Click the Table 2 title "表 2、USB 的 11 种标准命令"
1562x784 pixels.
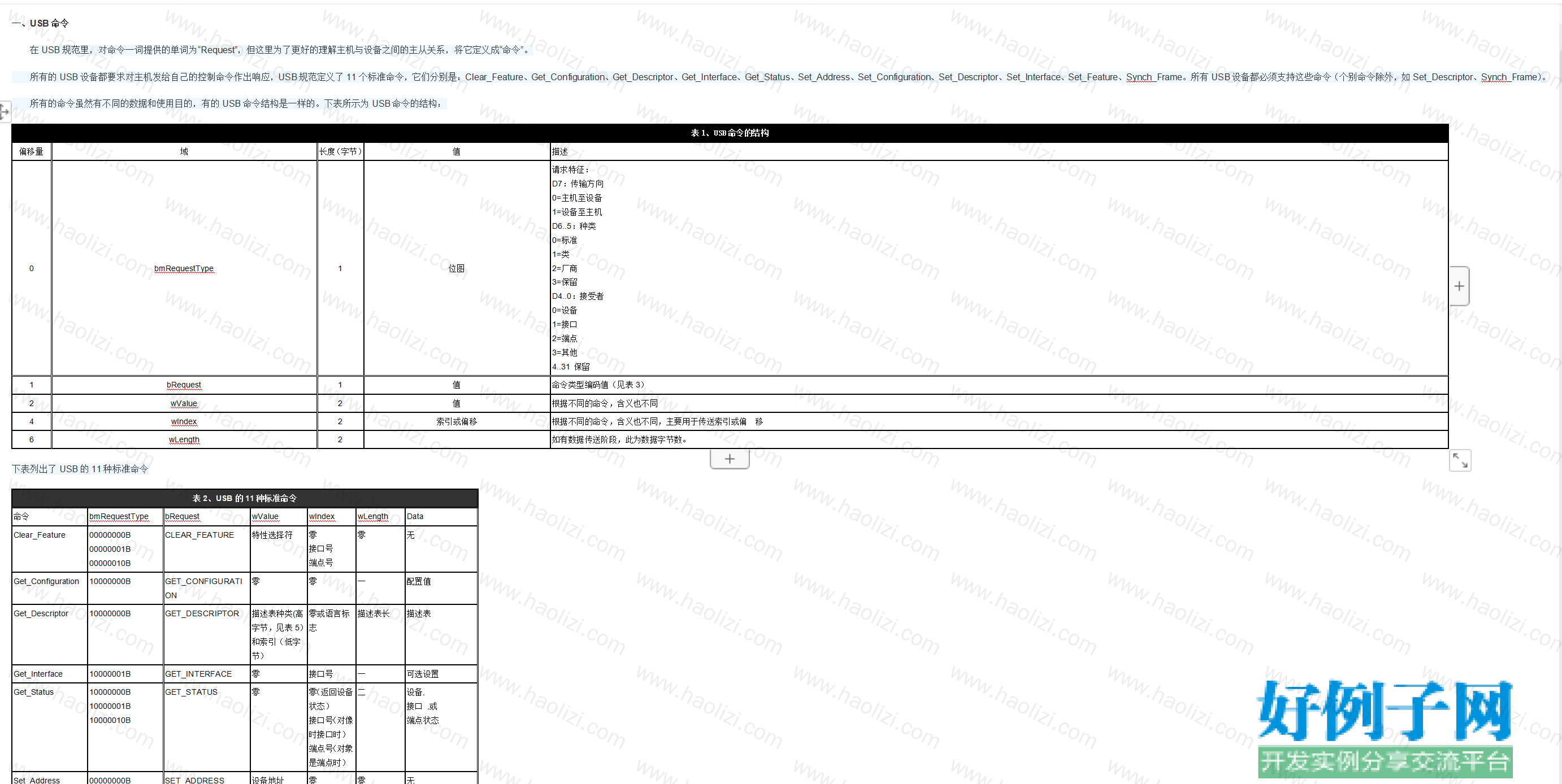(244, 498)
